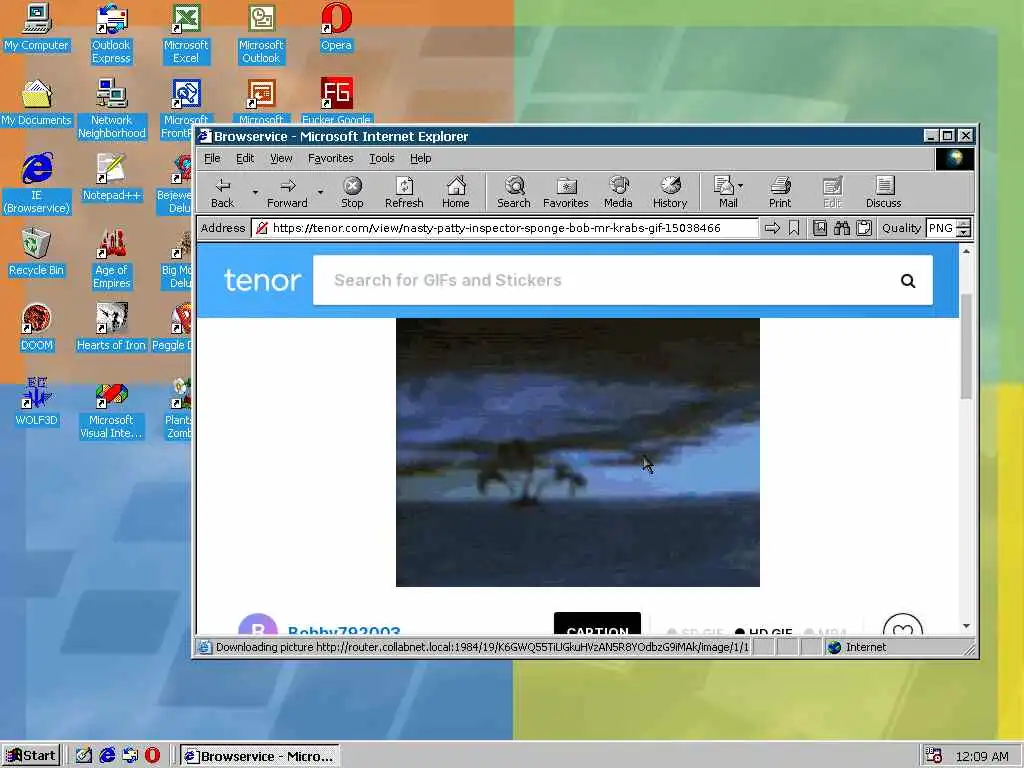Launch the Microsoft Outlook desktop shortcut
This screenshot has width=1024, height=768.
click(261, 34)
